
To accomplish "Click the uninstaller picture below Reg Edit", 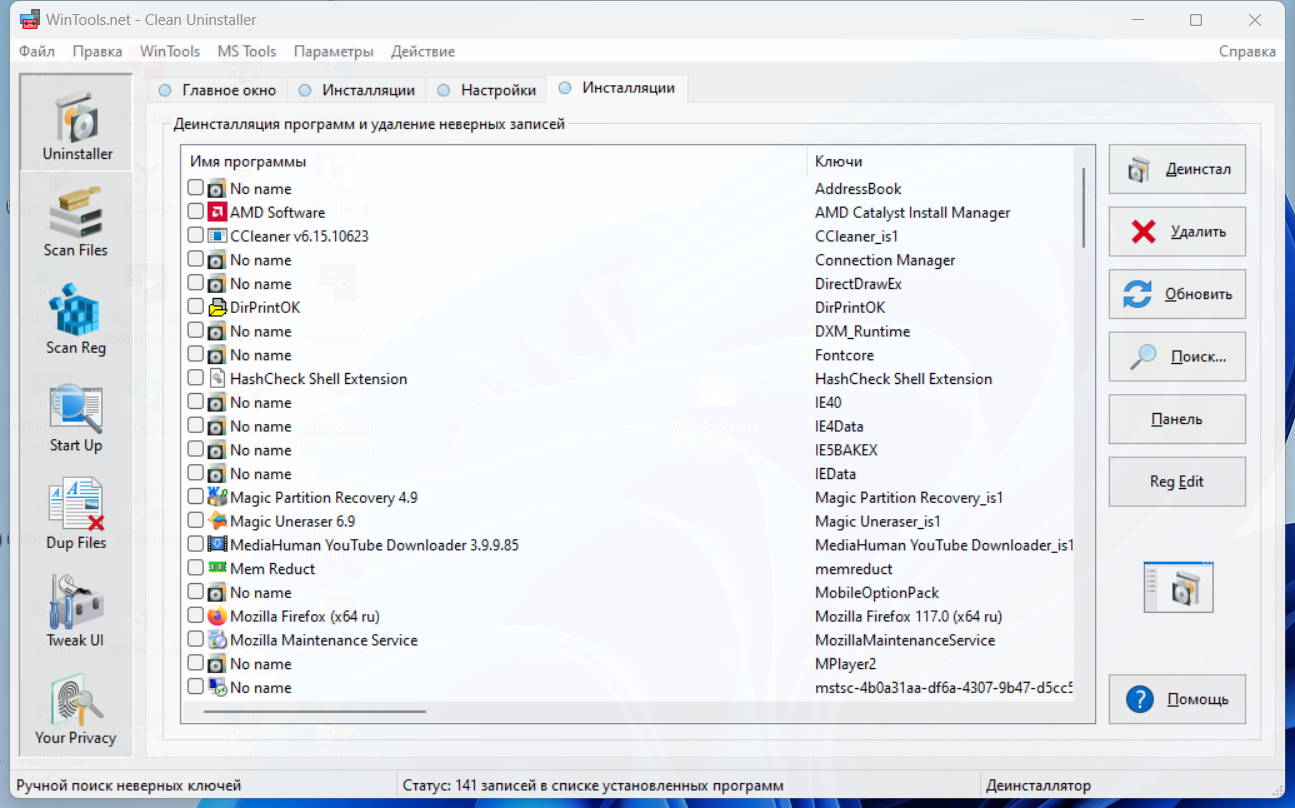I will pyautogui.click(x=1178, y=586).
